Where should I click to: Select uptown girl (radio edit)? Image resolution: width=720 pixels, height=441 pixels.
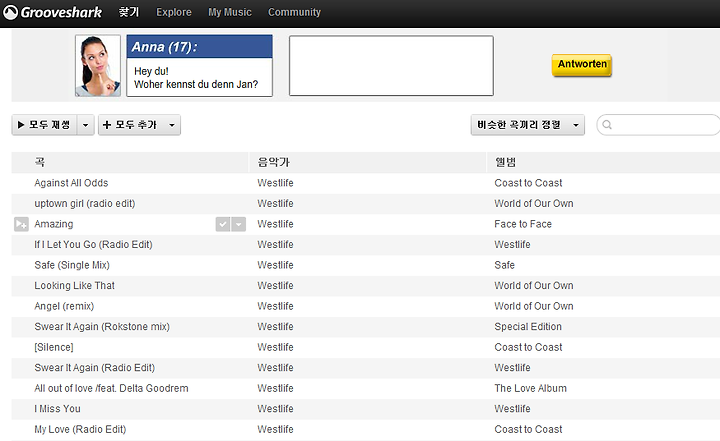pyautogui.click(x=84, y=204)
